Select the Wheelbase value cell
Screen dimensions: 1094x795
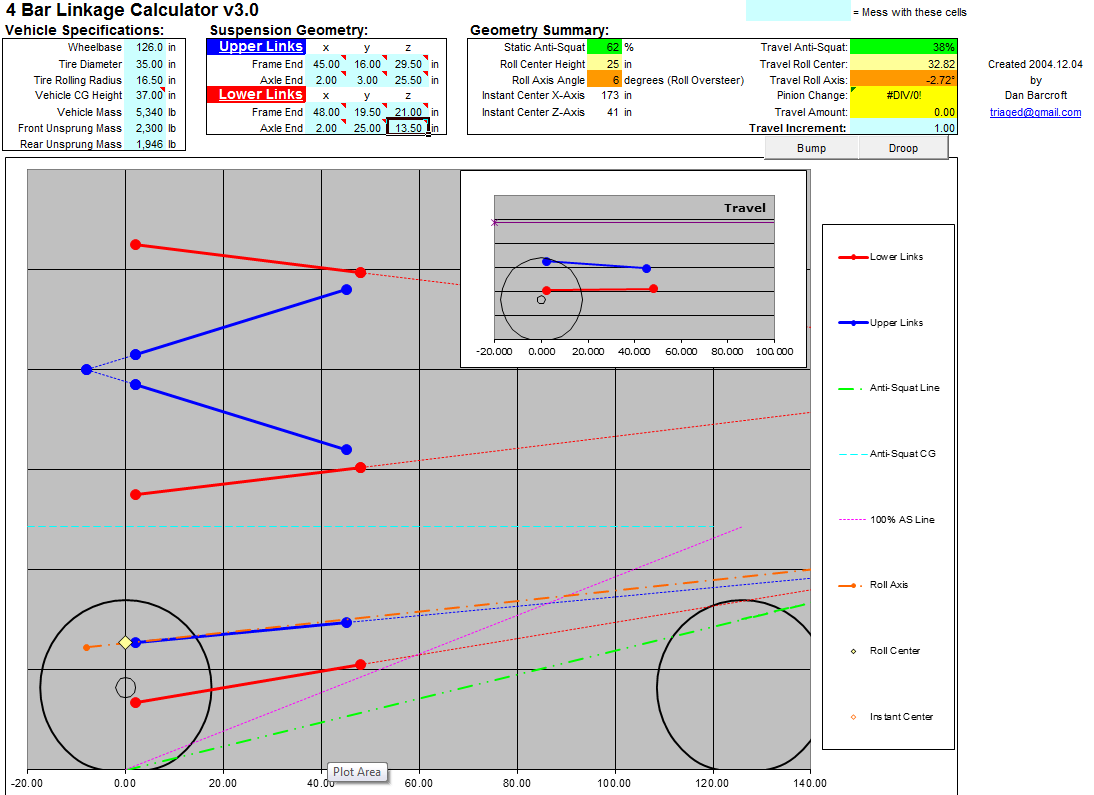tap(145, 47)
